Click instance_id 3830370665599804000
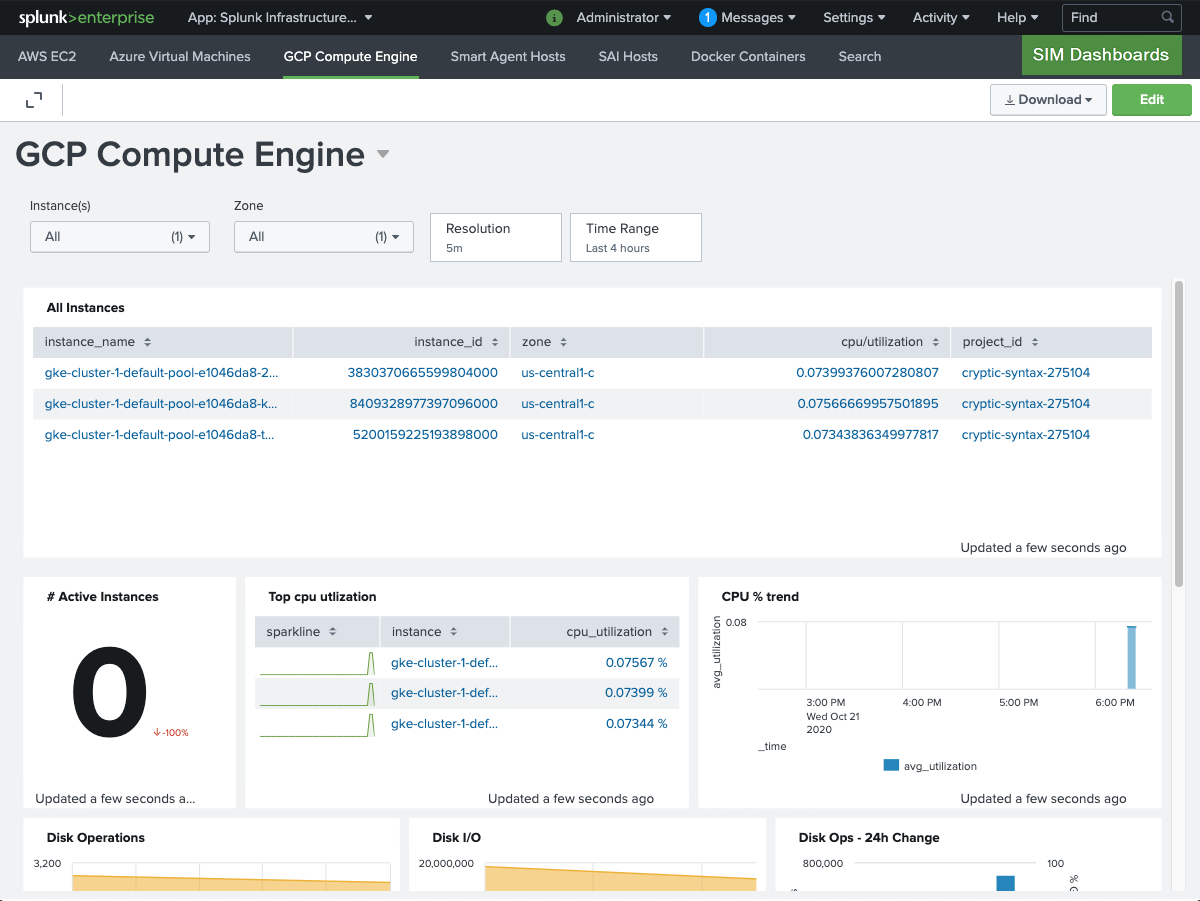Image resolution: width=1200 pixels, height=901 pixels. click(422, 373)
